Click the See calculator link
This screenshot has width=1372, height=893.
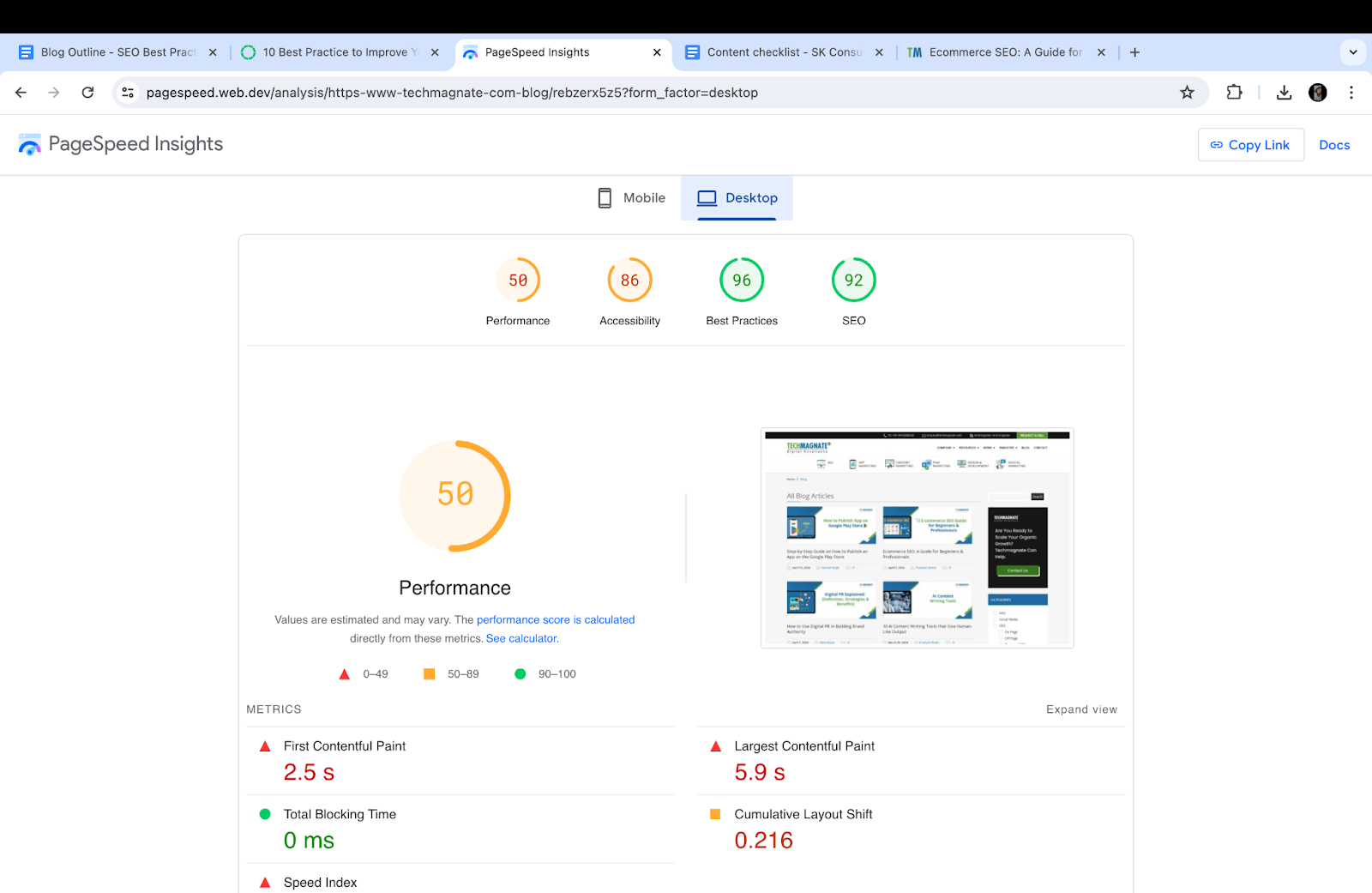[x=521, y=638]
